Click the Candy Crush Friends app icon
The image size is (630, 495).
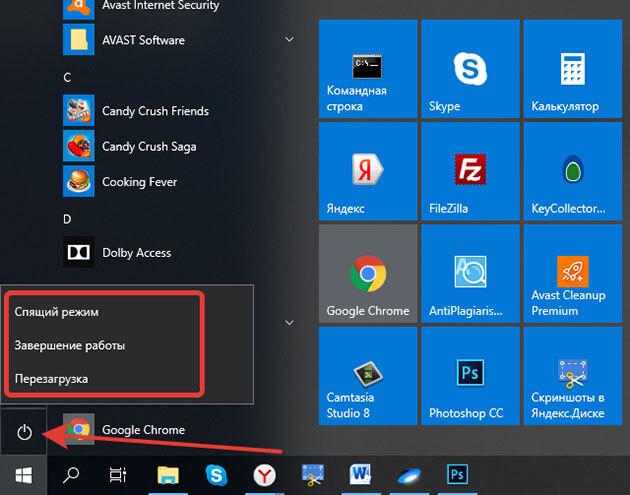pos(79,110)
